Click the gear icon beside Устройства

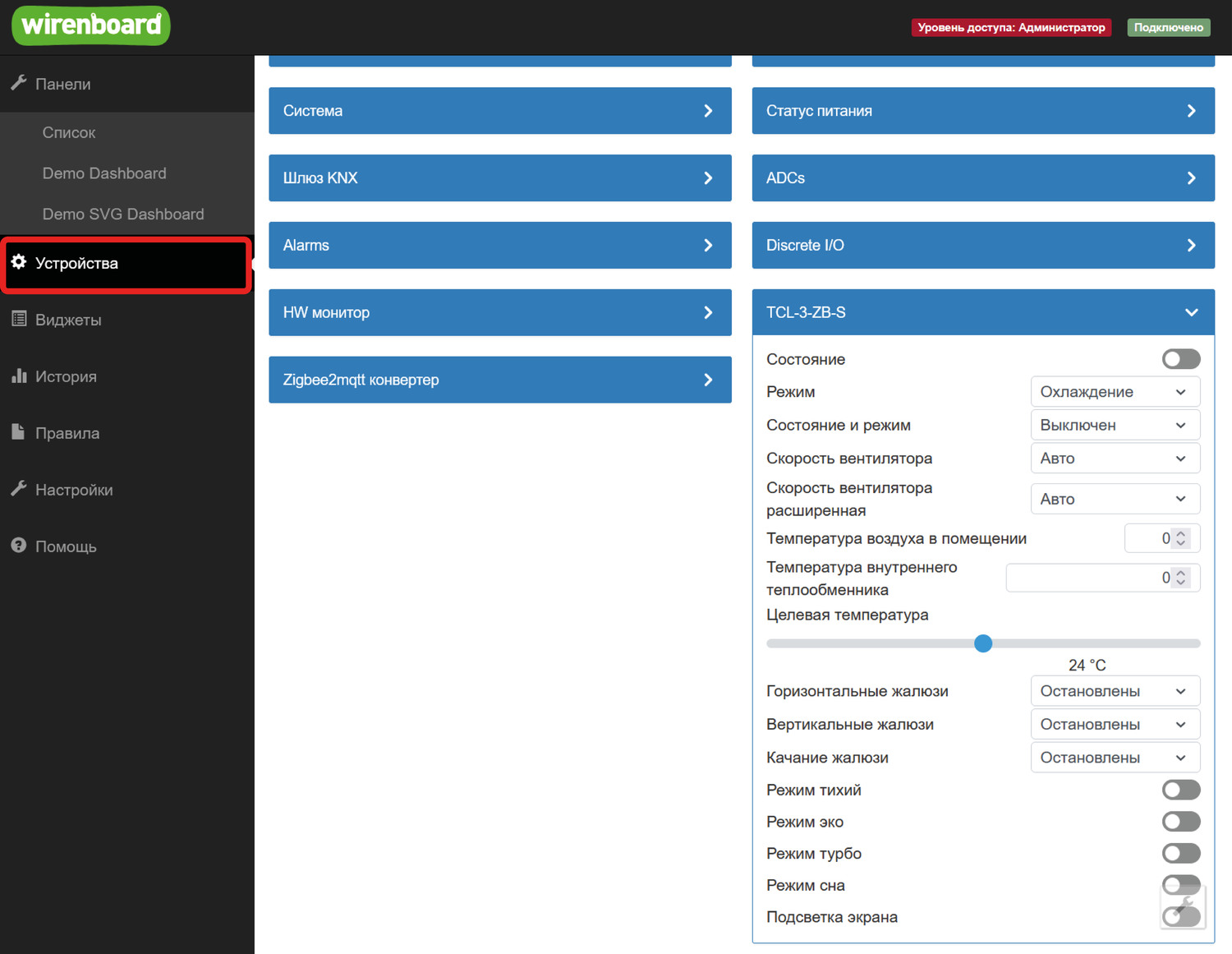pyautogui.click(x=19, y=262)
